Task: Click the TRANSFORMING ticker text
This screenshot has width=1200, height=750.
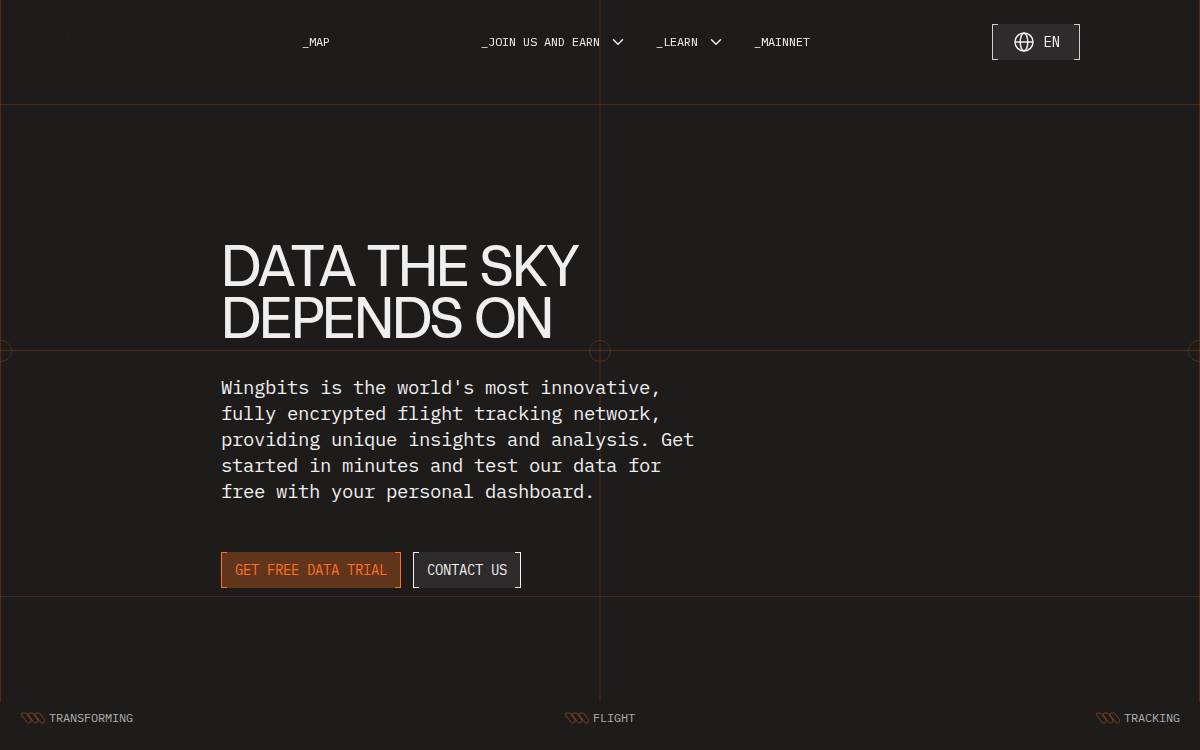Action: (91, 718)
